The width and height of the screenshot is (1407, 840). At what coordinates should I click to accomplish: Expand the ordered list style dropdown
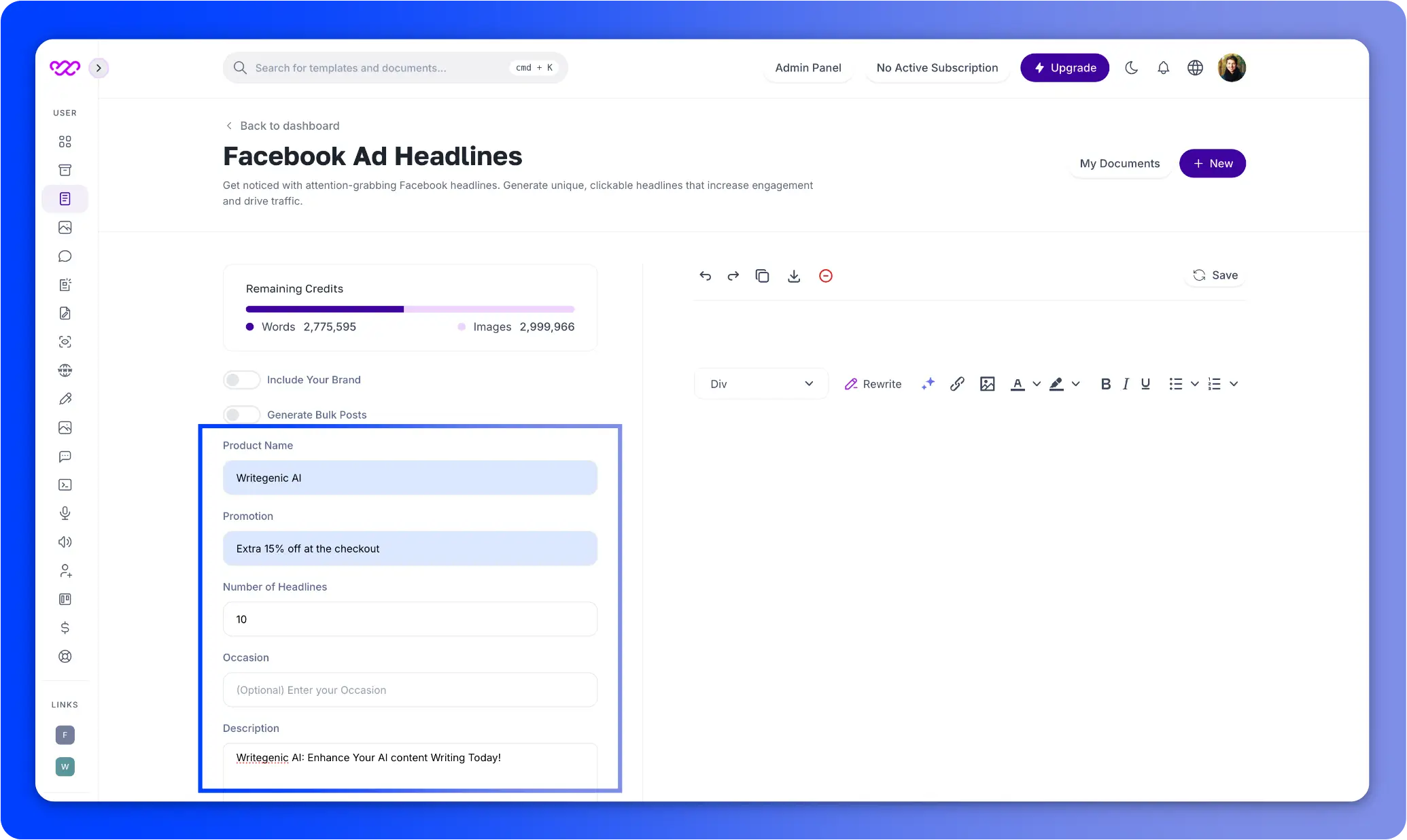coord(1232,384)
